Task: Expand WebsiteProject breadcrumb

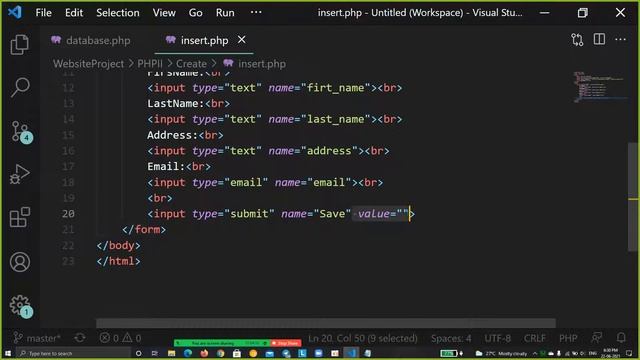Action: point(88,64)
